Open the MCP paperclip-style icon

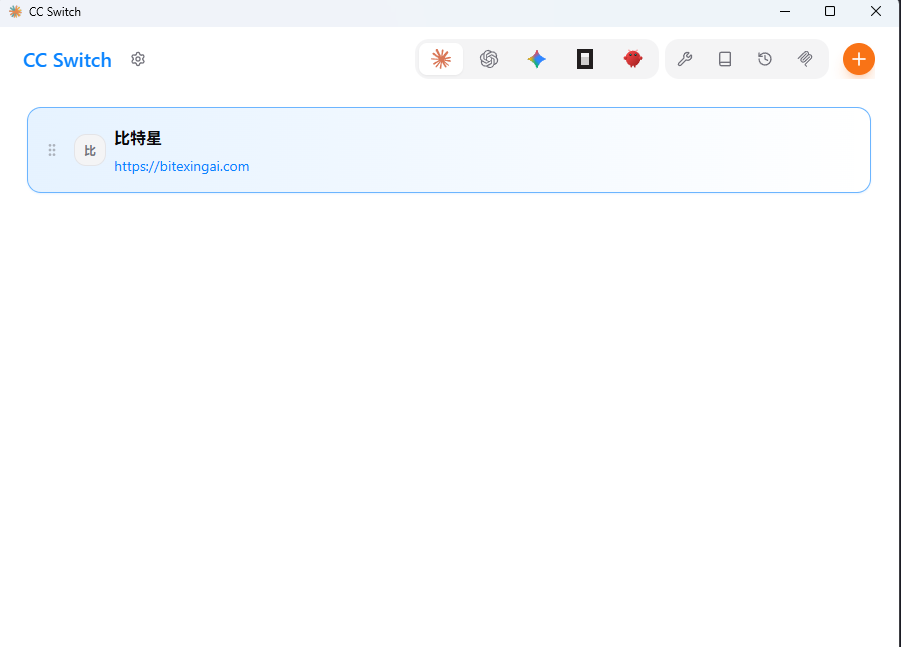(805, 59)
